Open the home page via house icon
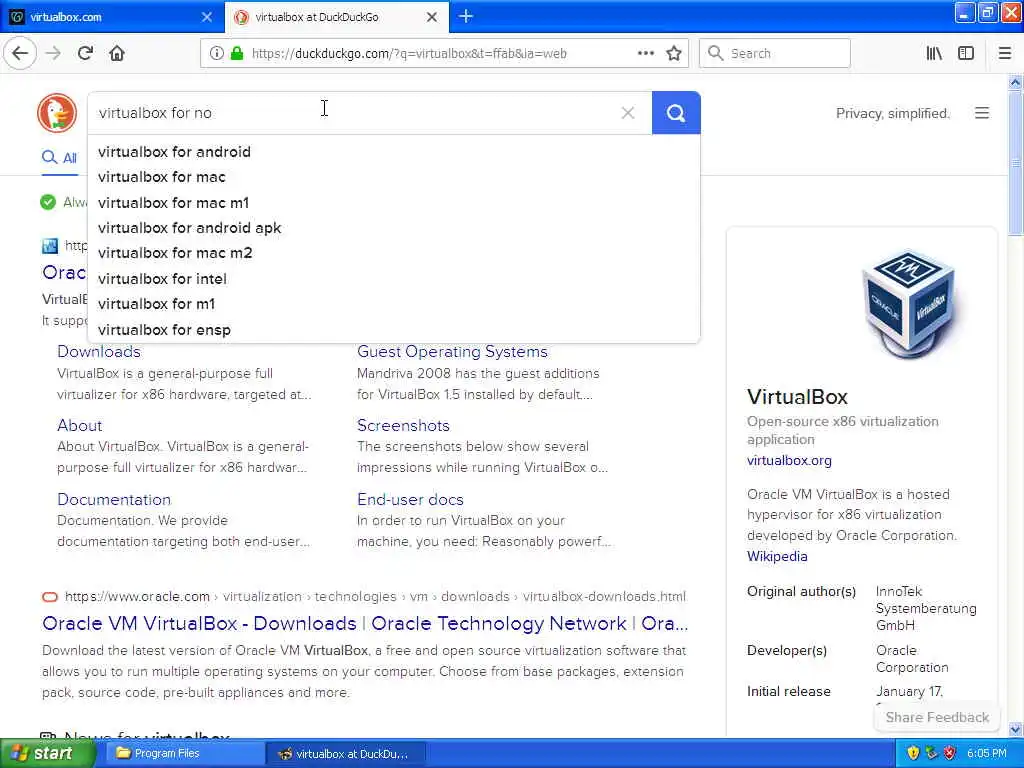This screenshot has height=768, width=1024. click(117, 53)
